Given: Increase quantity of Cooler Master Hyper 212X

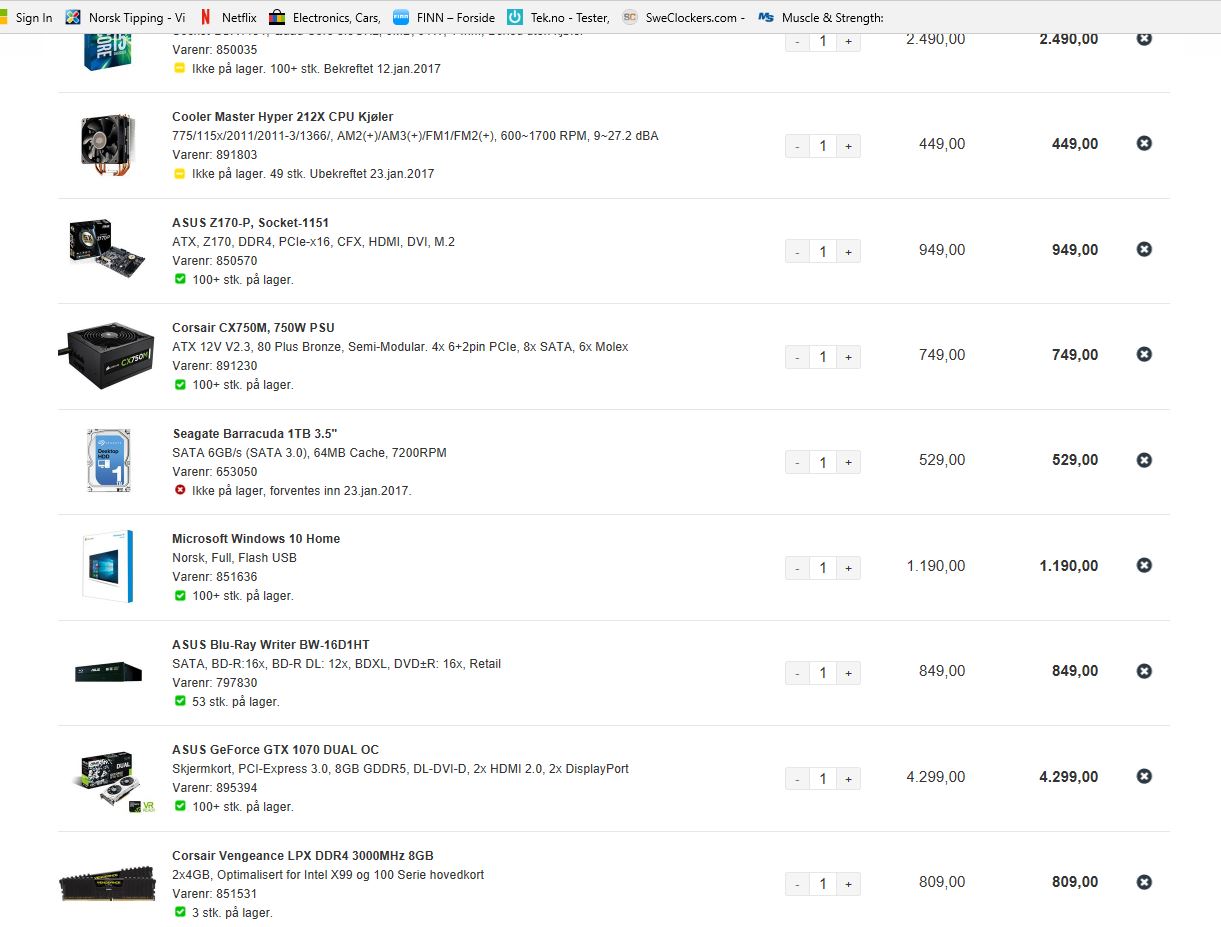Looking at the screenshot, I should tap(848, 146).
